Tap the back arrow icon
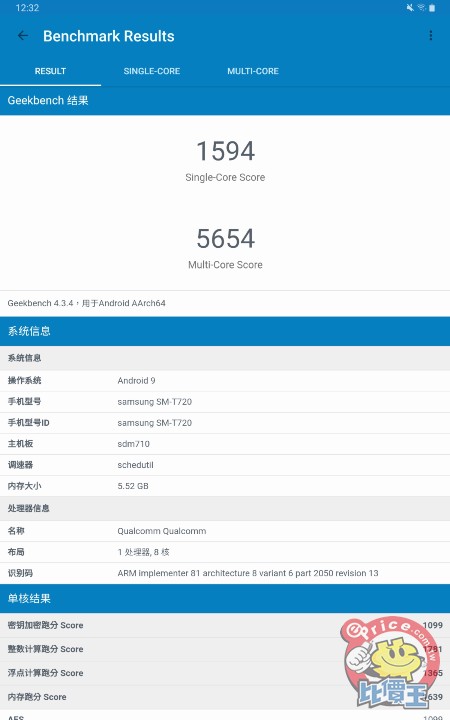Viewport: 450px width, 720px height. [22, 36]
